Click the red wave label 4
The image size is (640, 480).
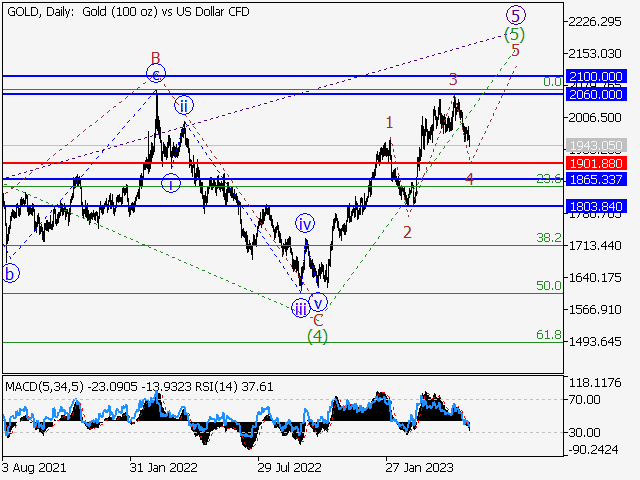point(470,179)
